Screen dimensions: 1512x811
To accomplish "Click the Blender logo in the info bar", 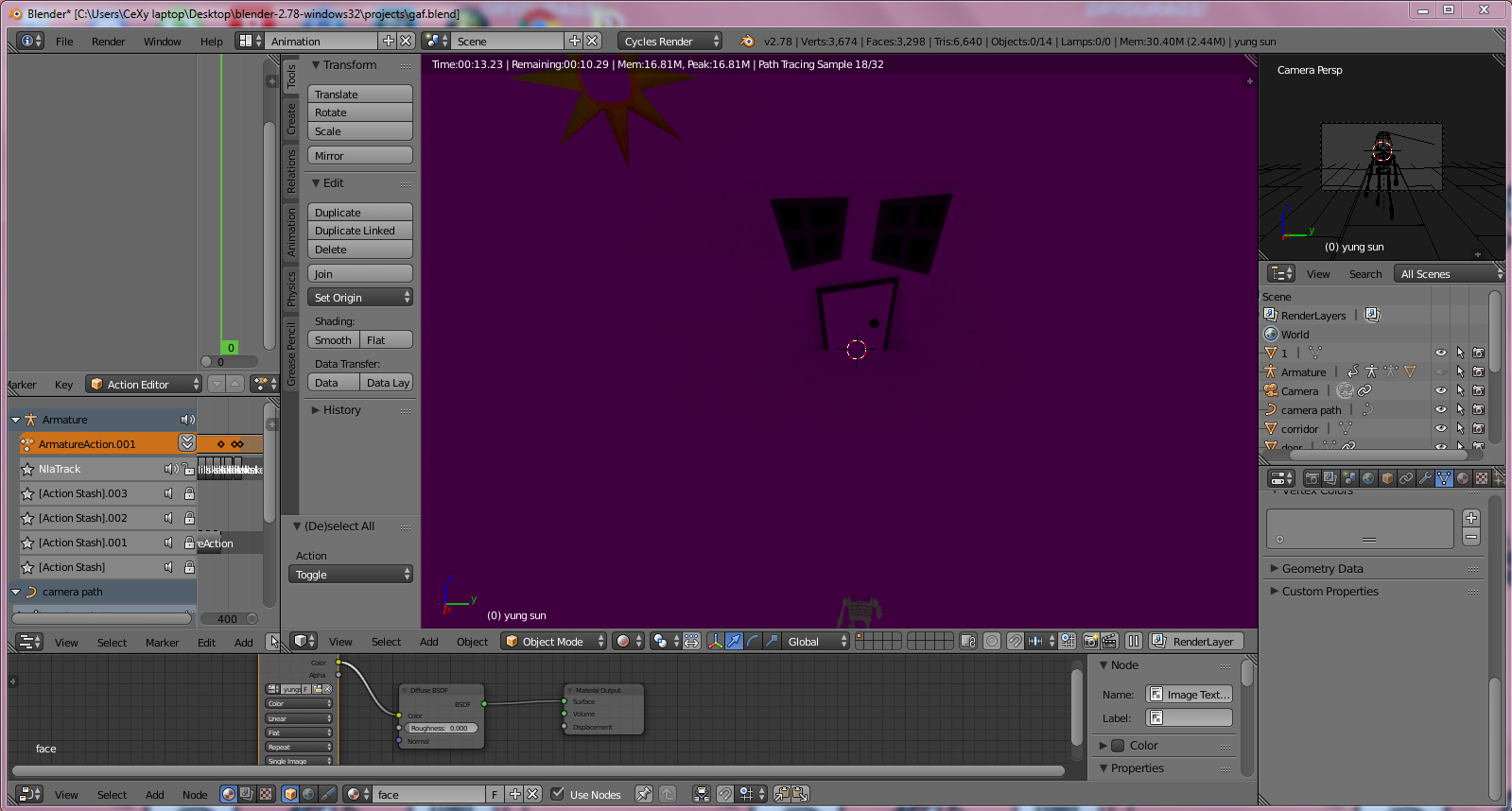I will tap(747, 41).
